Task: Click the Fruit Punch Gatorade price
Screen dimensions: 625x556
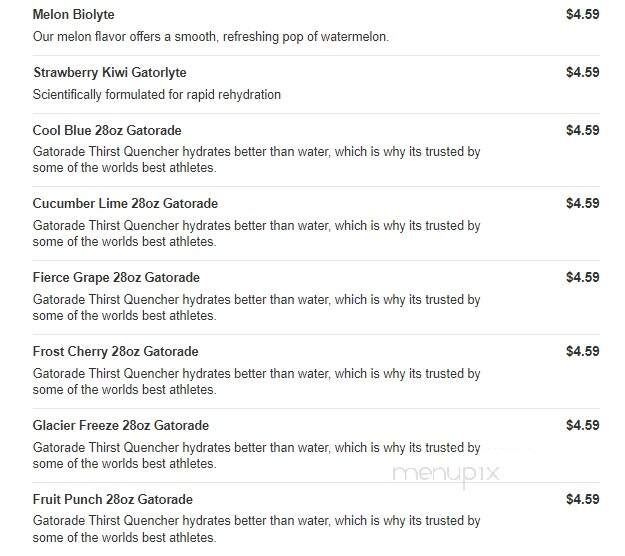Action: click(x=582, y=499)
